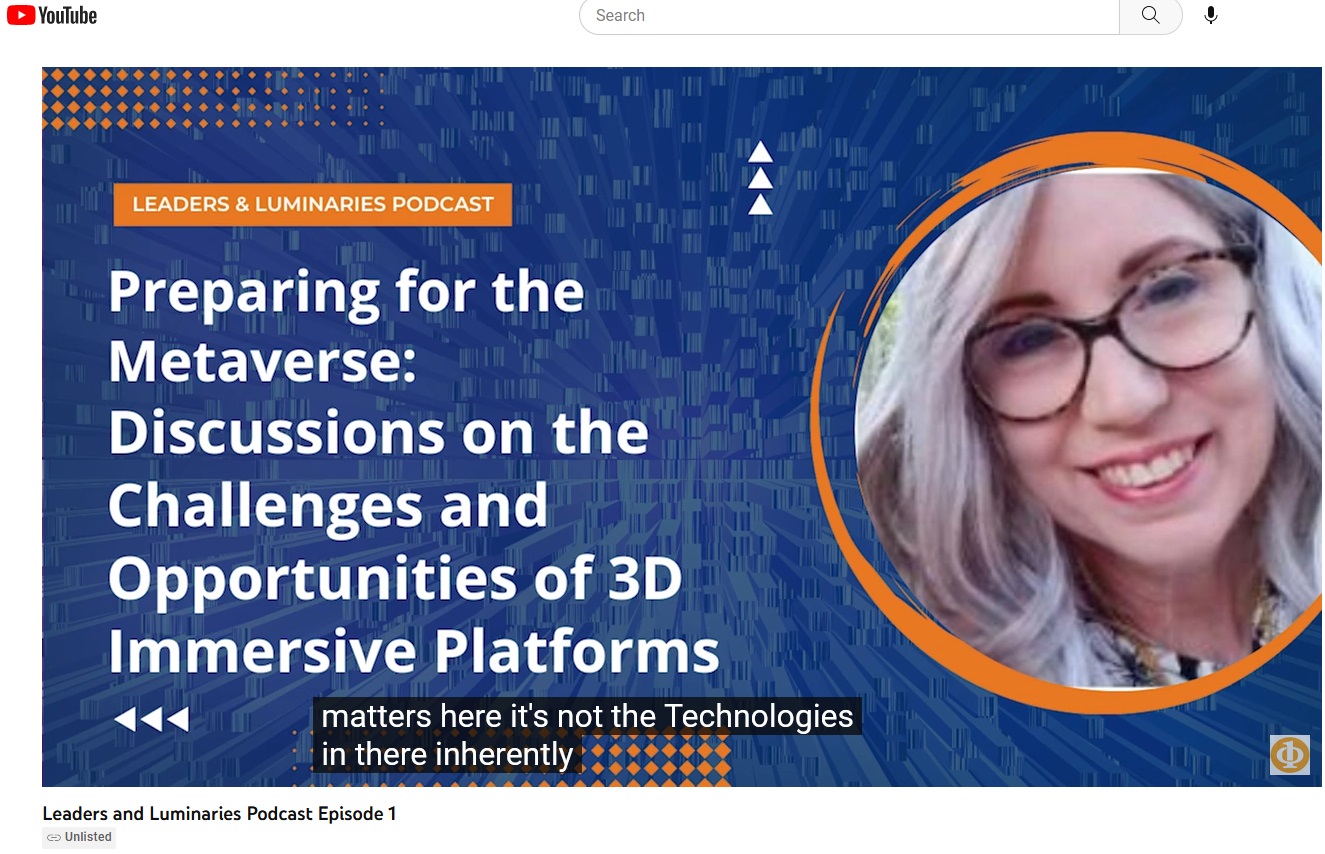
Task: Open the channel watermark in video corner
Action: tap(1289, 755)
